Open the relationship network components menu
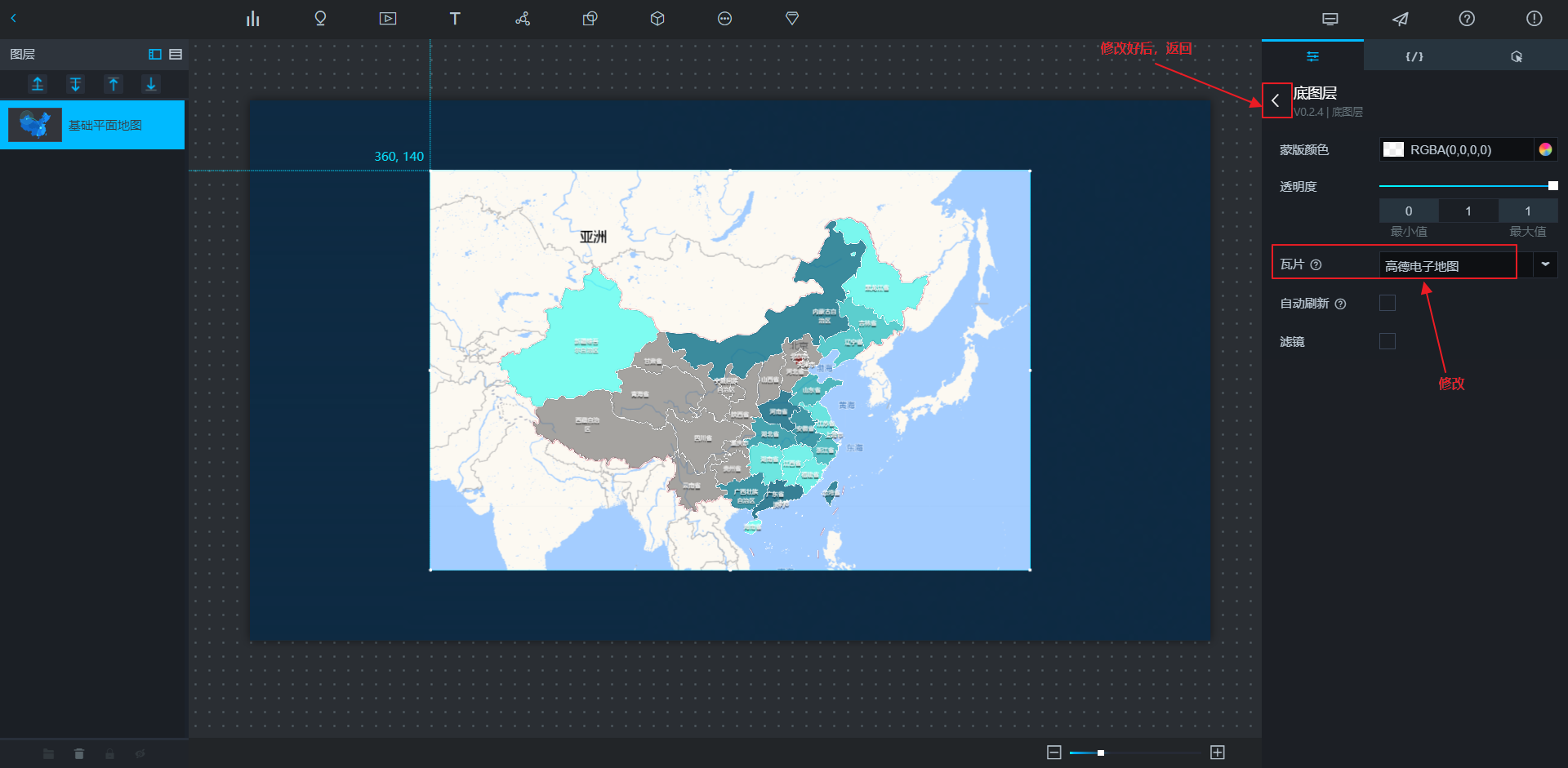1568x768 pixels. click(523, 19)
